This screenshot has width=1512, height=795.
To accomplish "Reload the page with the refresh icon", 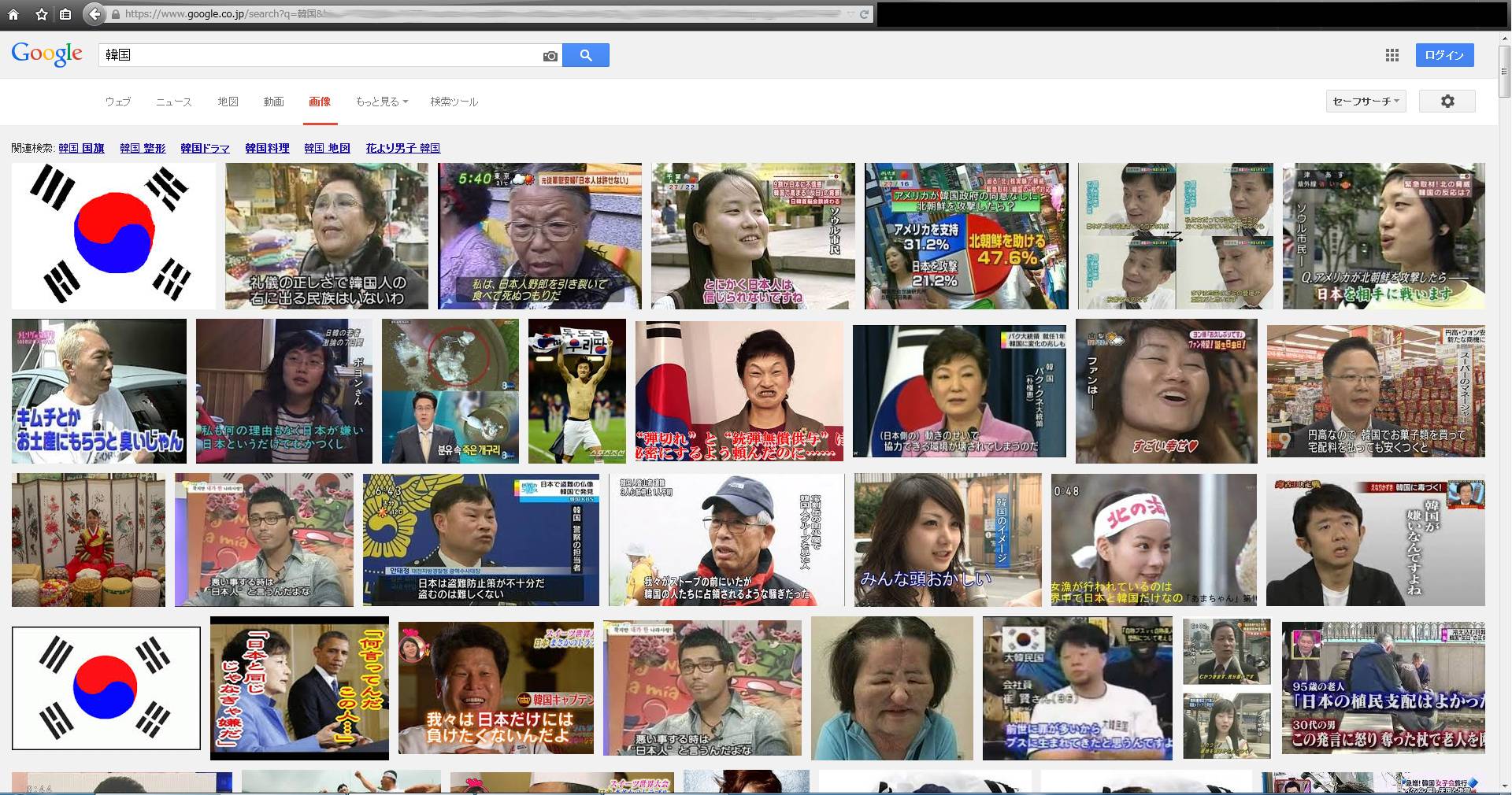I will [x=864, y=14].
